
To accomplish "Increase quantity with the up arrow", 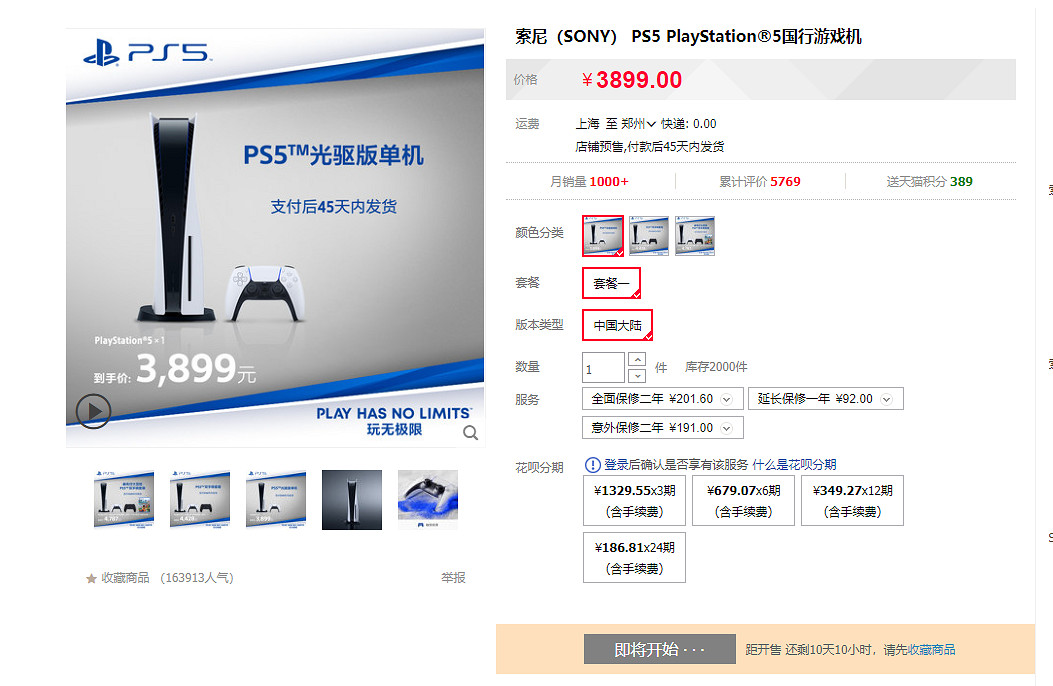I will point(637,360).
